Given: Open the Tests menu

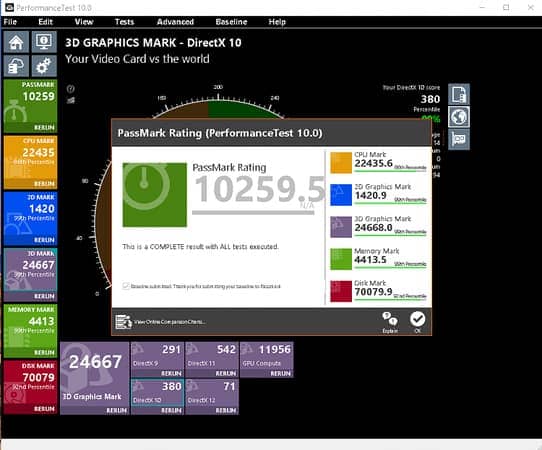Looking at the screenshot, I should point(124,22).
